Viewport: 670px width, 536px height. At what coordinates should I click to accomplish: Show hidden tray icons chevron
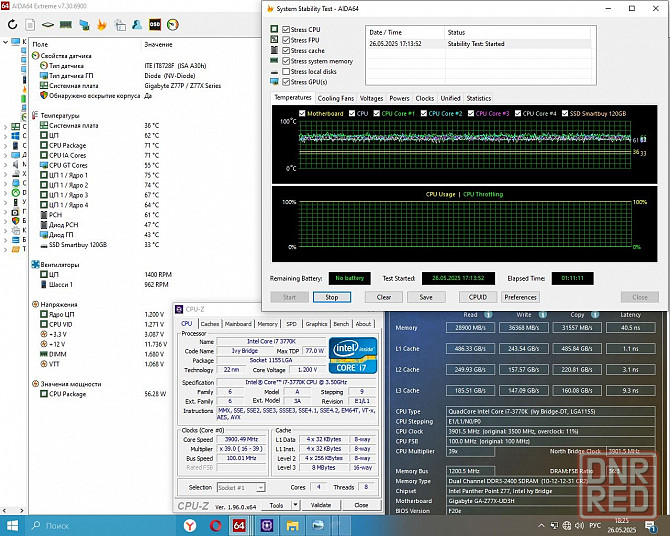[541, 525]
